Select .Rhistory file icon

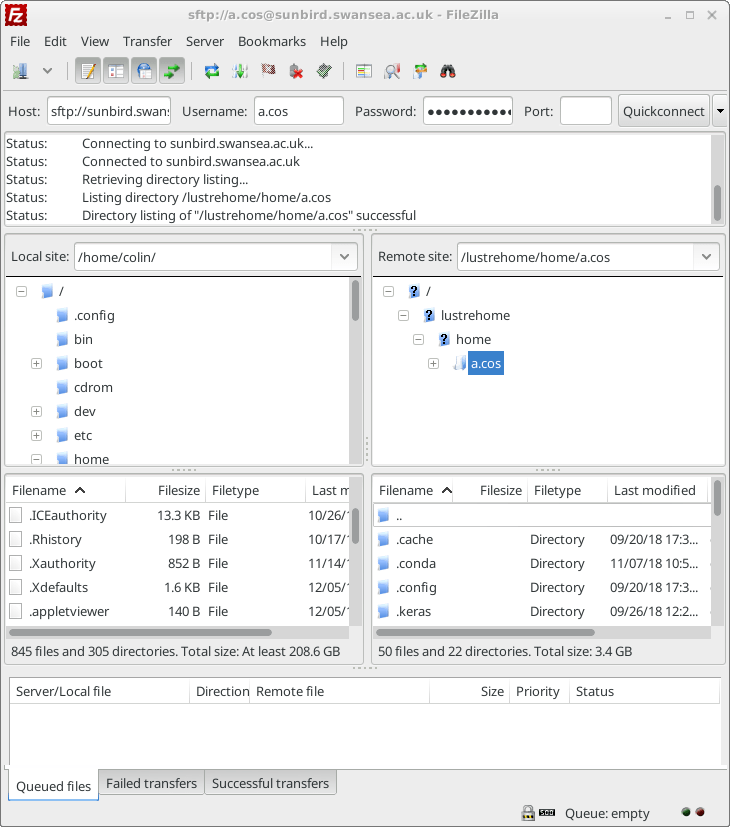[x=16, y=539]
